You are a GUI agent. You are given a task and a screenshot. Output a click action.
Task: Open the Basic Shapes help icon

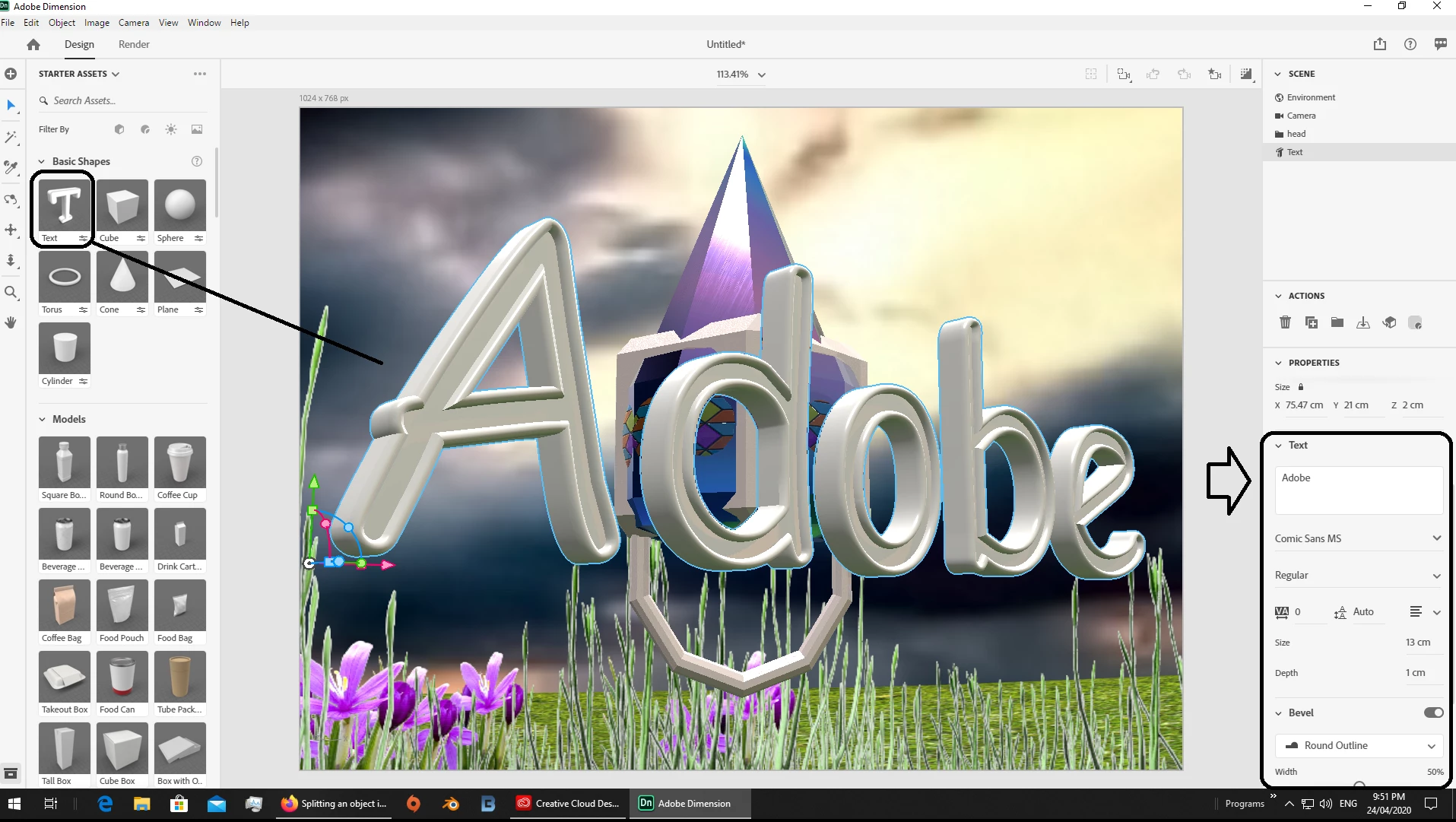coord(197,161)
